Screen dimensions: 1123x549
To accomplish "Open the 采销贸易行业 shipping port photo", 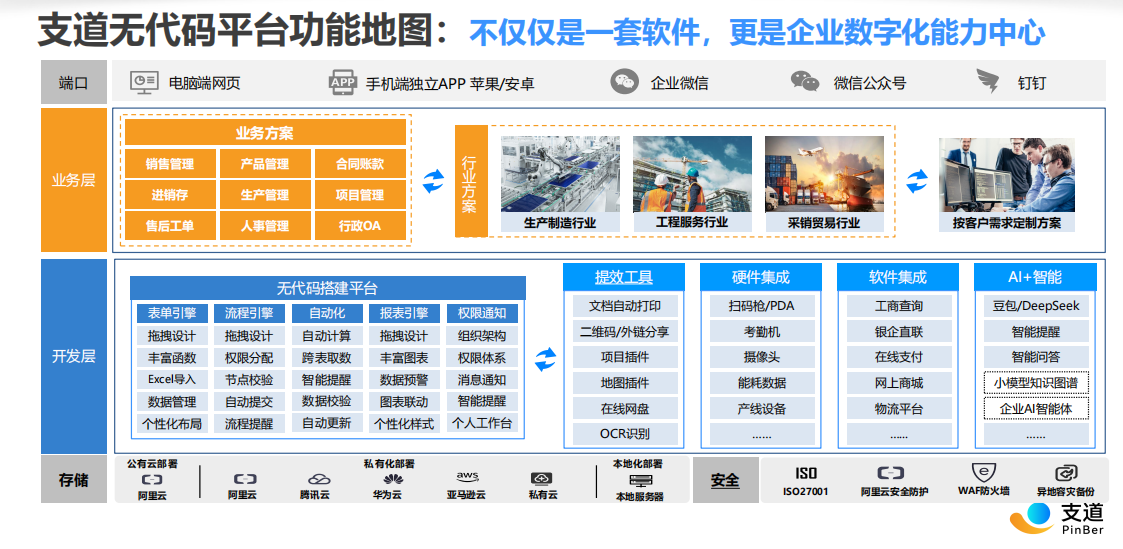I will (824, 174).
